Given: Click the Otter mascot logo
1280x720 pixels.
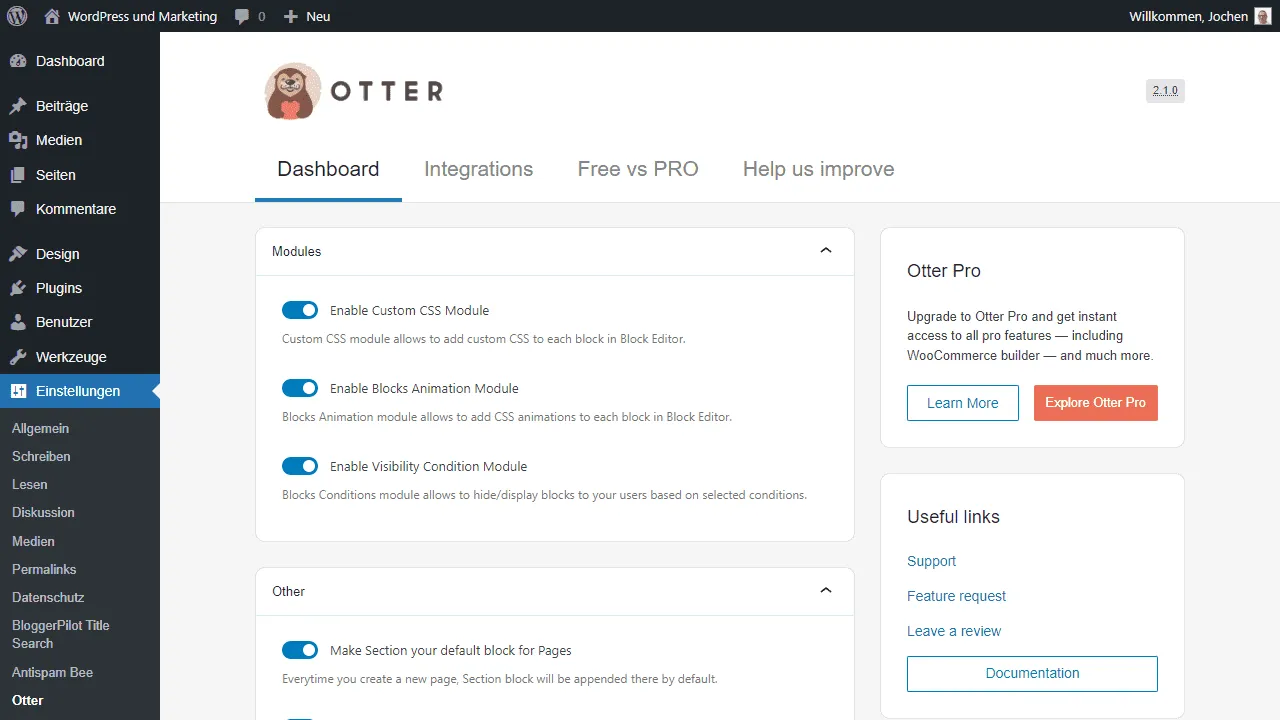Looking at the screenshot, I should [293, 91].
